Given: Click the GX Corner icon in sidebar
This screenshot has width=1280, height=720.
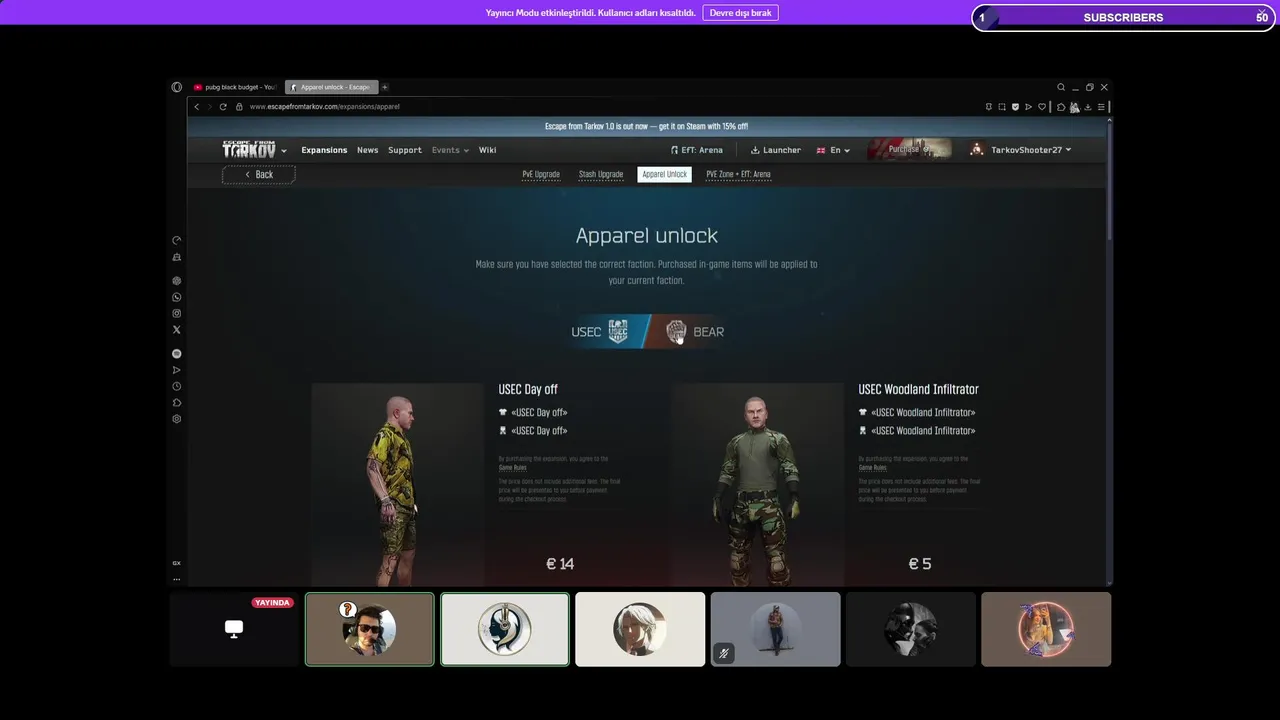Looking at the screenshot, I should tap(177, 563).
